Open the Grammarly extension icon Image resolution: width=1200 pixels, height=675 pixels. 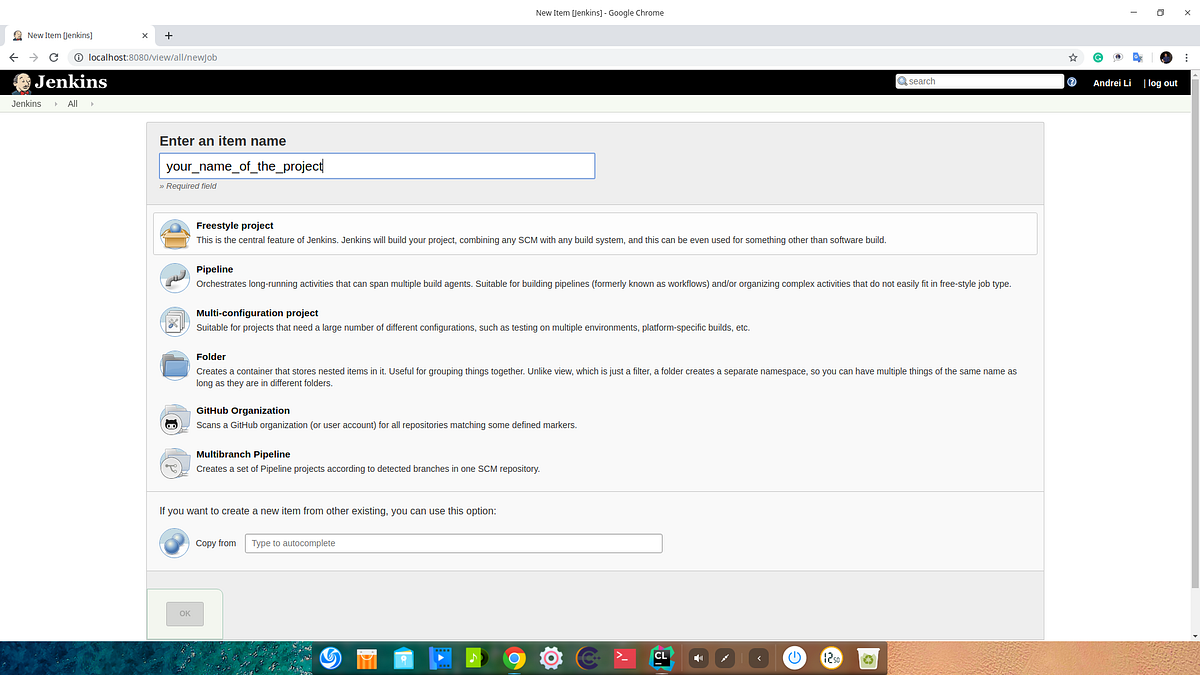pos(1098,57)
